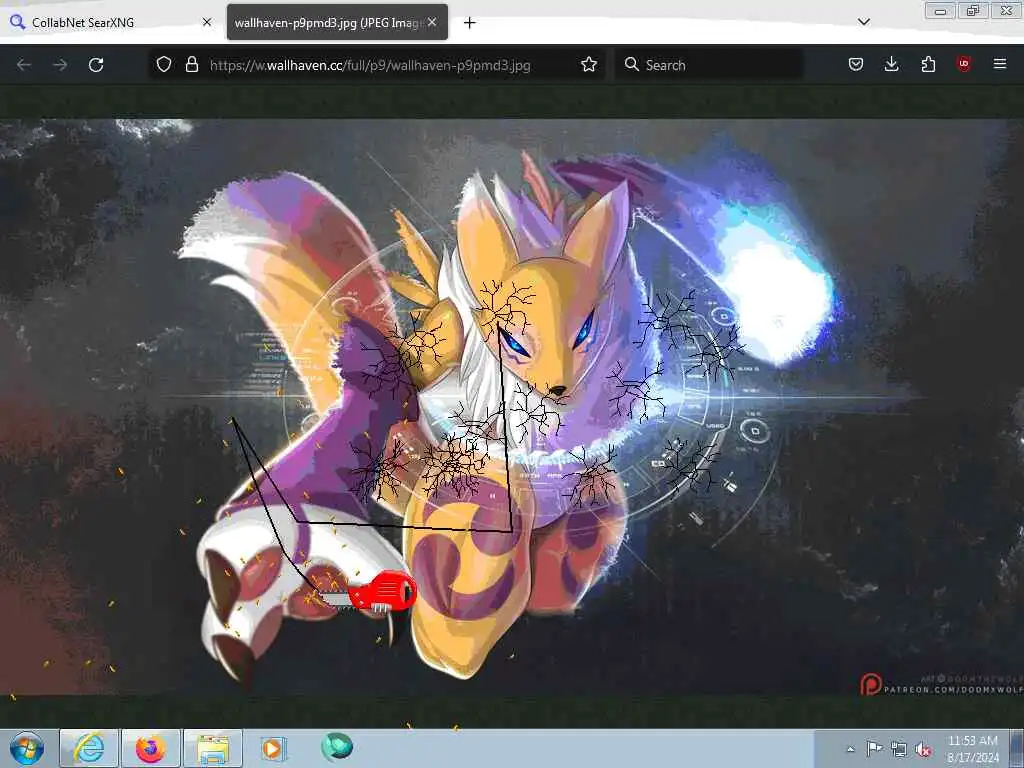Open the muted volume speaker icon
The width and height of the screenshot is (1024, 768).
pos(923,749)
